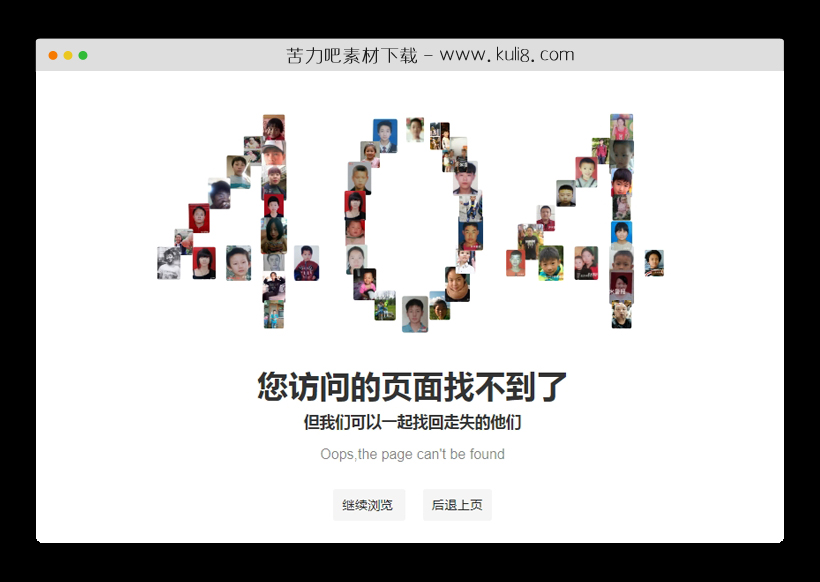Screen dimensions: 820x582
Task: Click the topmost photo of the last 4
Action: click(623, 124)
